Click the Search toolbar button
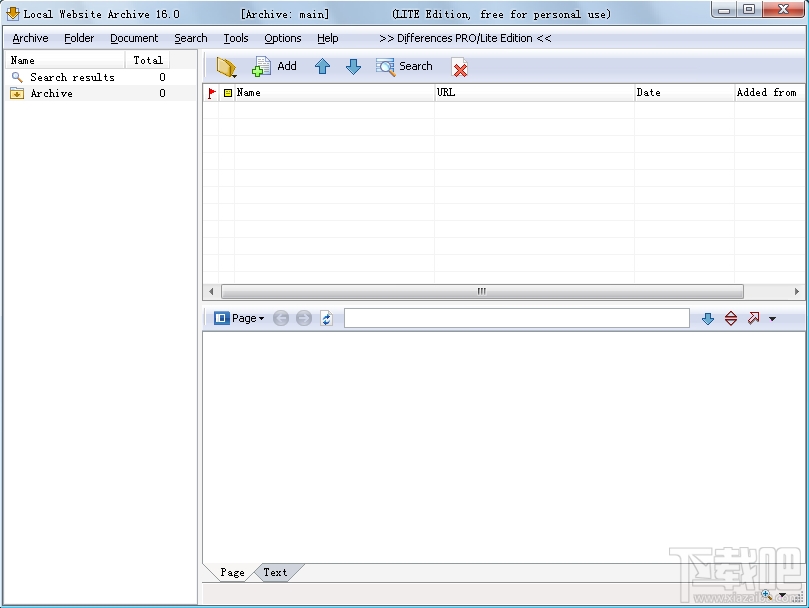Screen dimensions: 809x608 pos(404,67)
